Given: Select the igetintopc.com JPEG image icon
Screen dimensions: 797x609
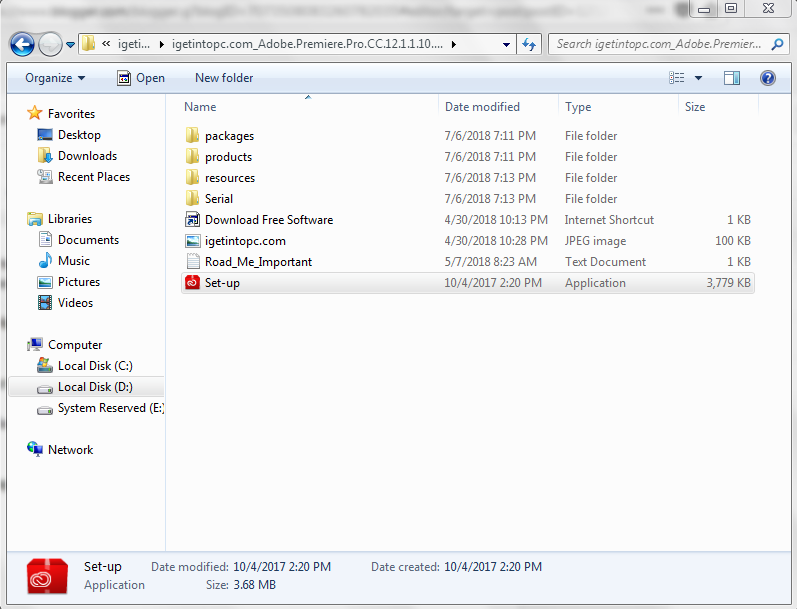Looking at the screenshot, I should (192, 240).
